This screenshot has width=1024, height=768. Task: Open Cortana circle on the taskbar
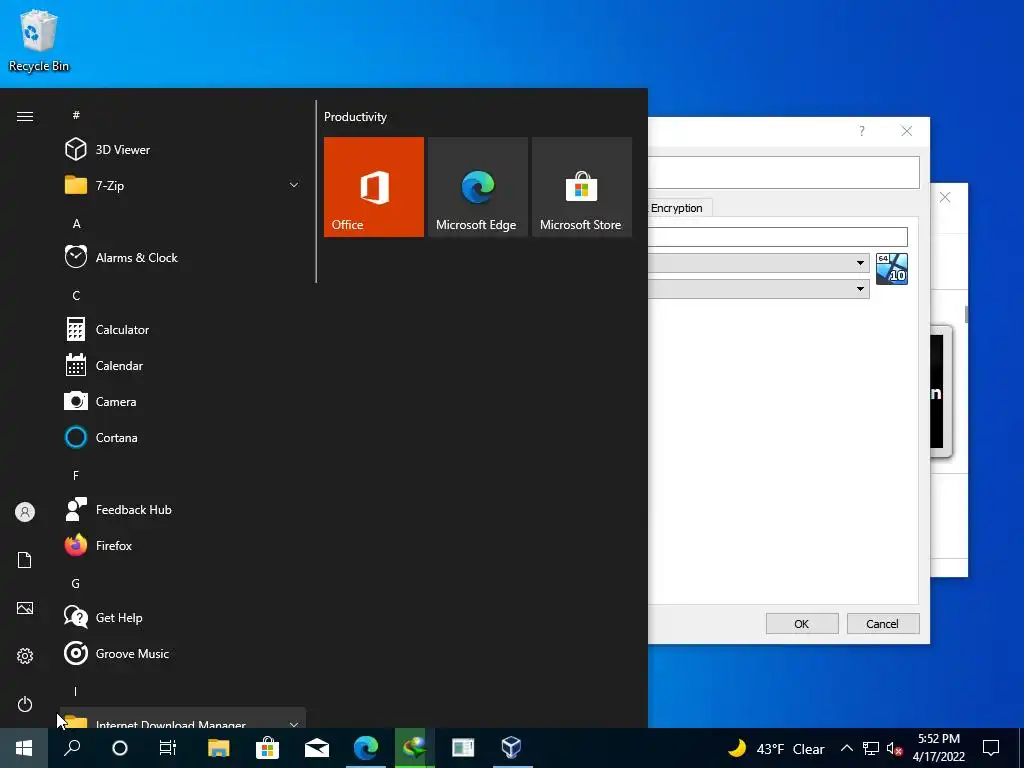pos(120,748)
